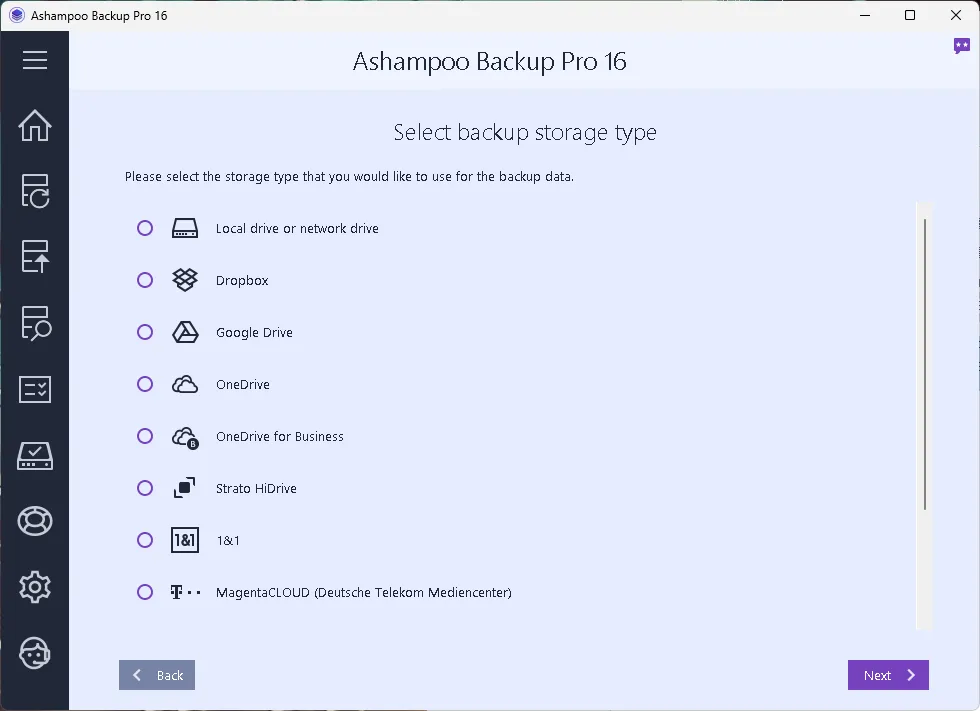Click the Next button
This screenshot has width=980, height=711.
coord(888,675)
